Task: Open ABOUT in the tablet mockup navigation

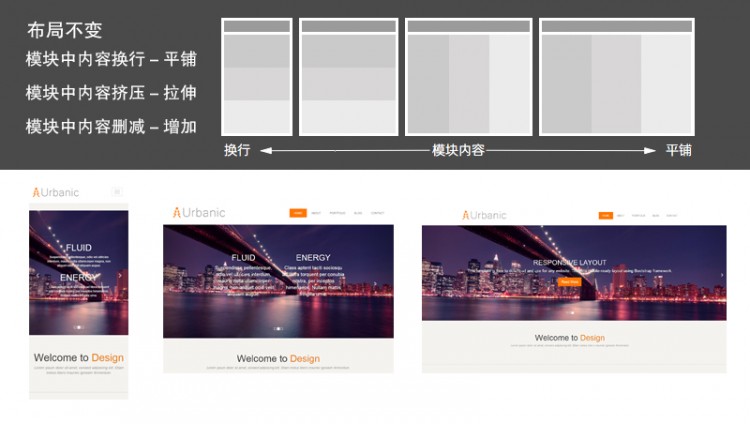Action: (316, 213)
